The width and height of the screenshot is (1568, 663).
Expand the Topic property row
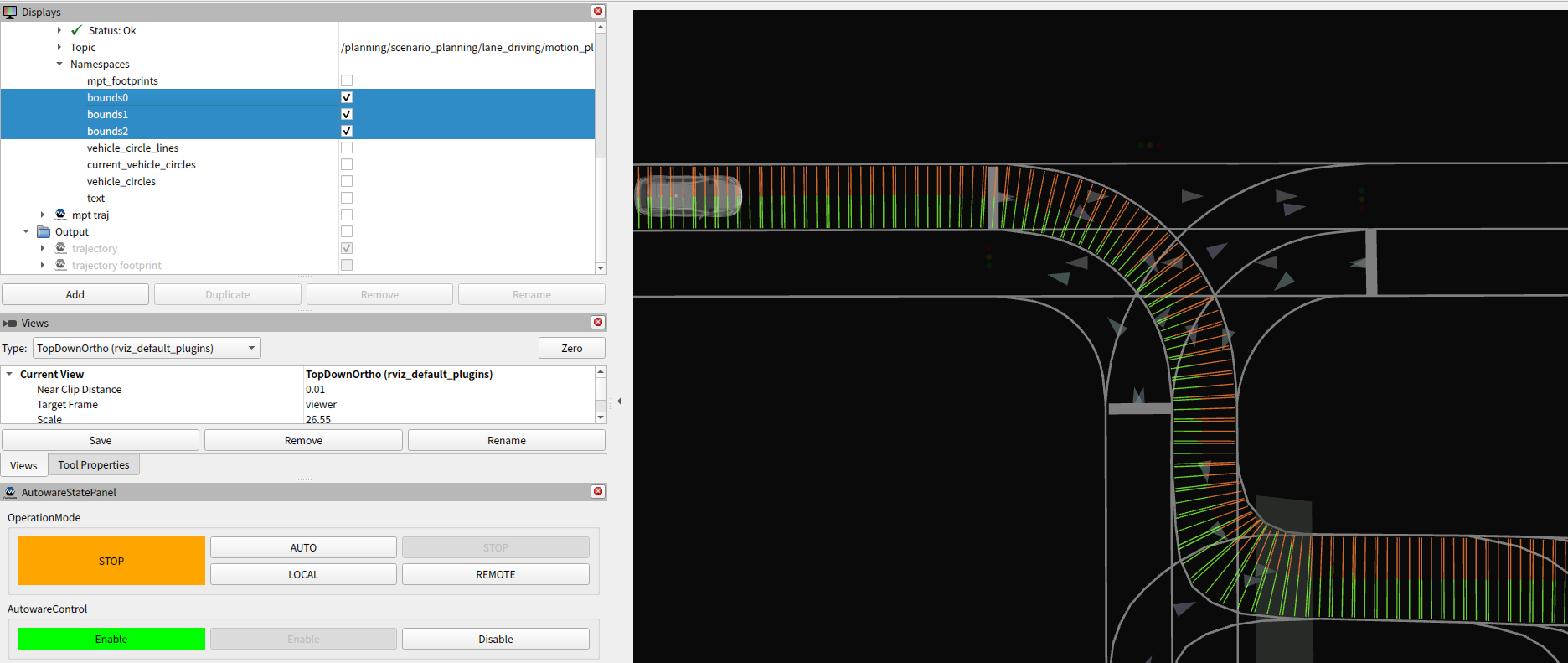(x=59, y=47)
